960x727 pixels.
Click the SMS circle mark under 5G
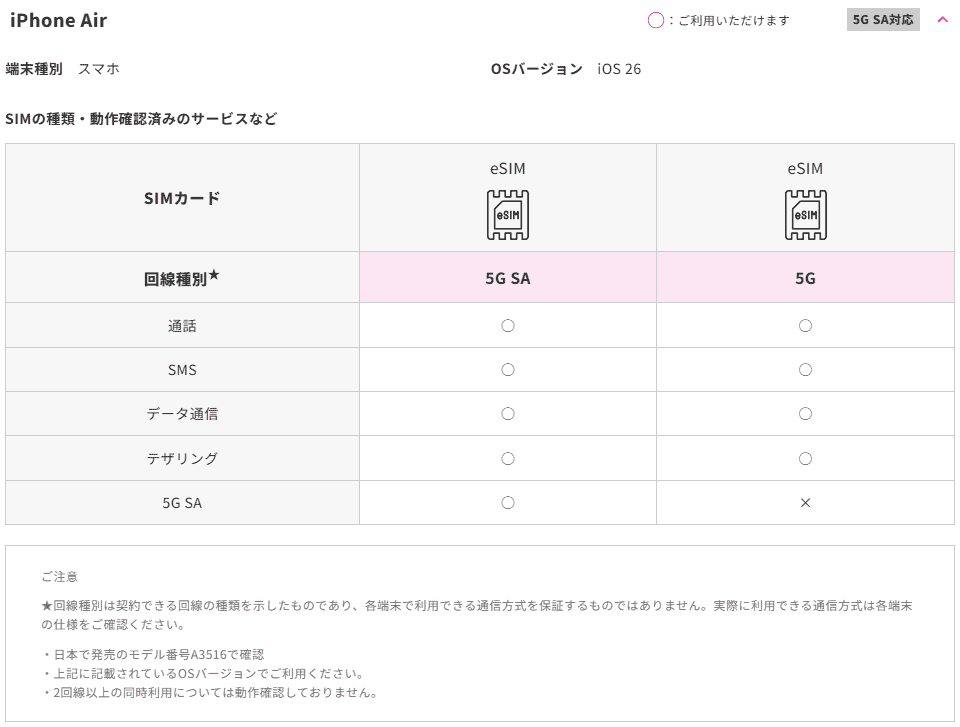click(805, 370)
